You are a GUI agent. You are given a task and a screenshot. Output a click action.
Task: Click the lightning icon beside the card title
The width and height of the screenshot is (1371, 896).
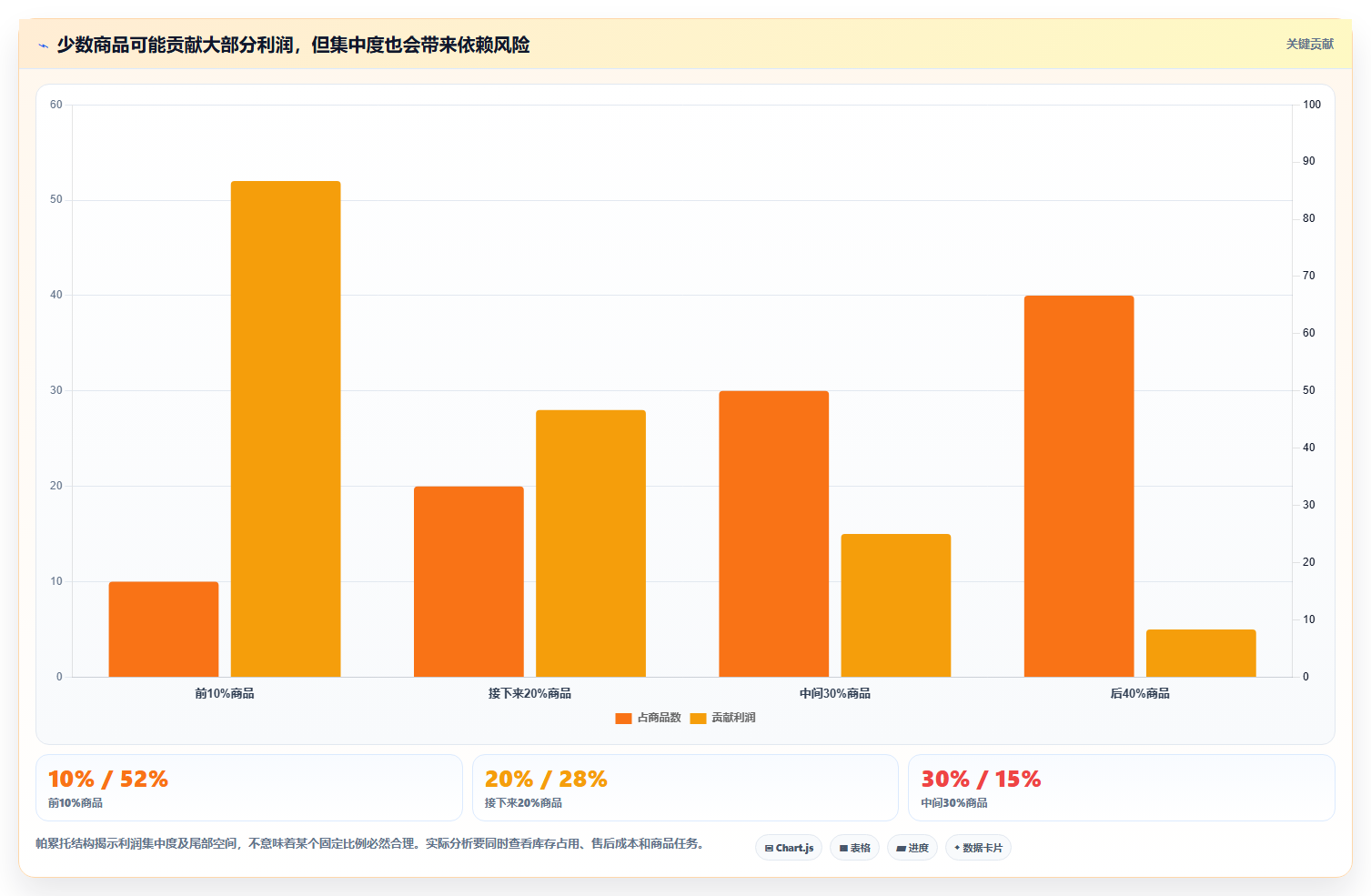[43, 45]
